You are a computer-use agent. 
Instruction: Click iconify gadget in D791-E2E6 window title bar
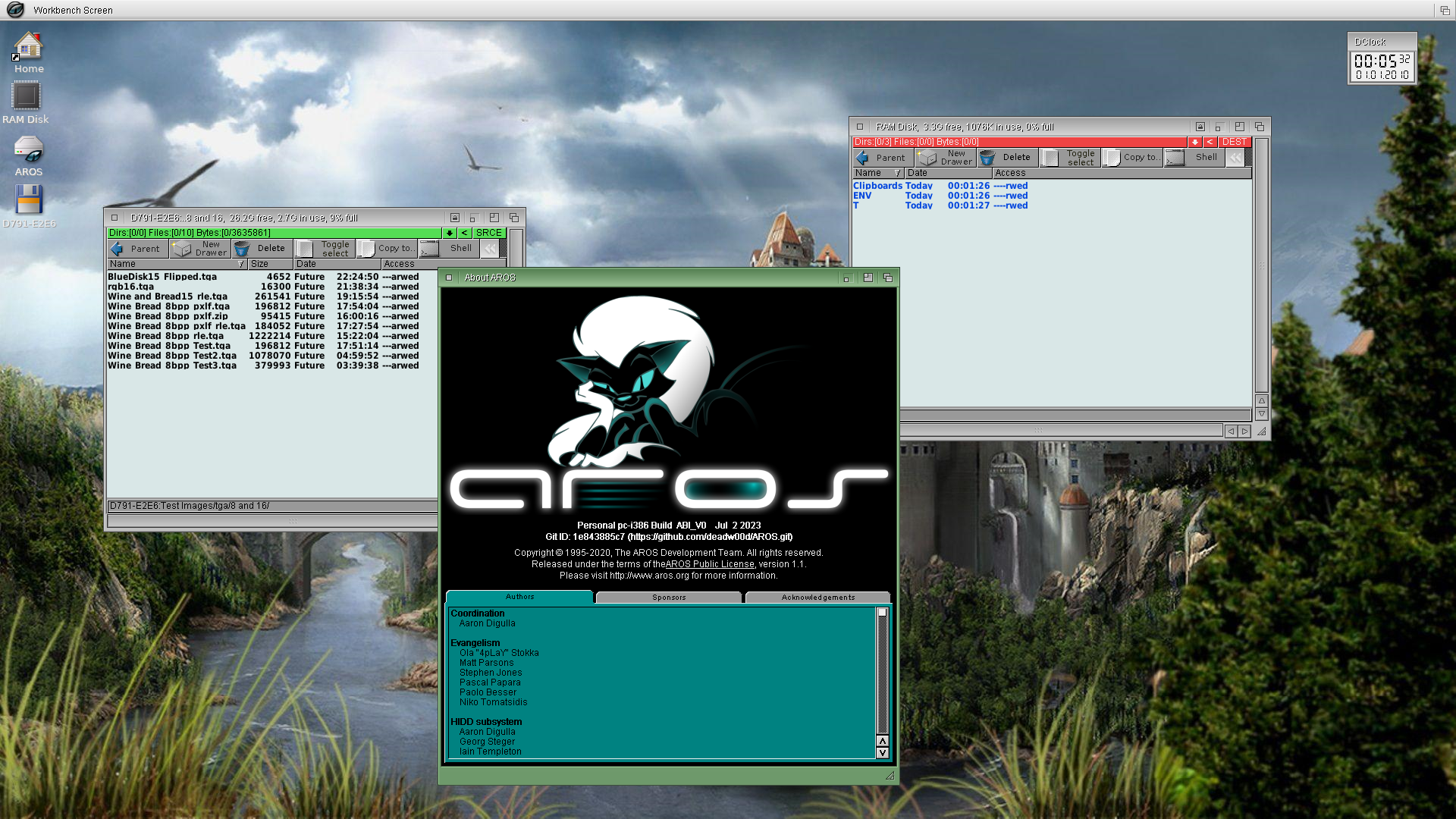click(474, 218)
